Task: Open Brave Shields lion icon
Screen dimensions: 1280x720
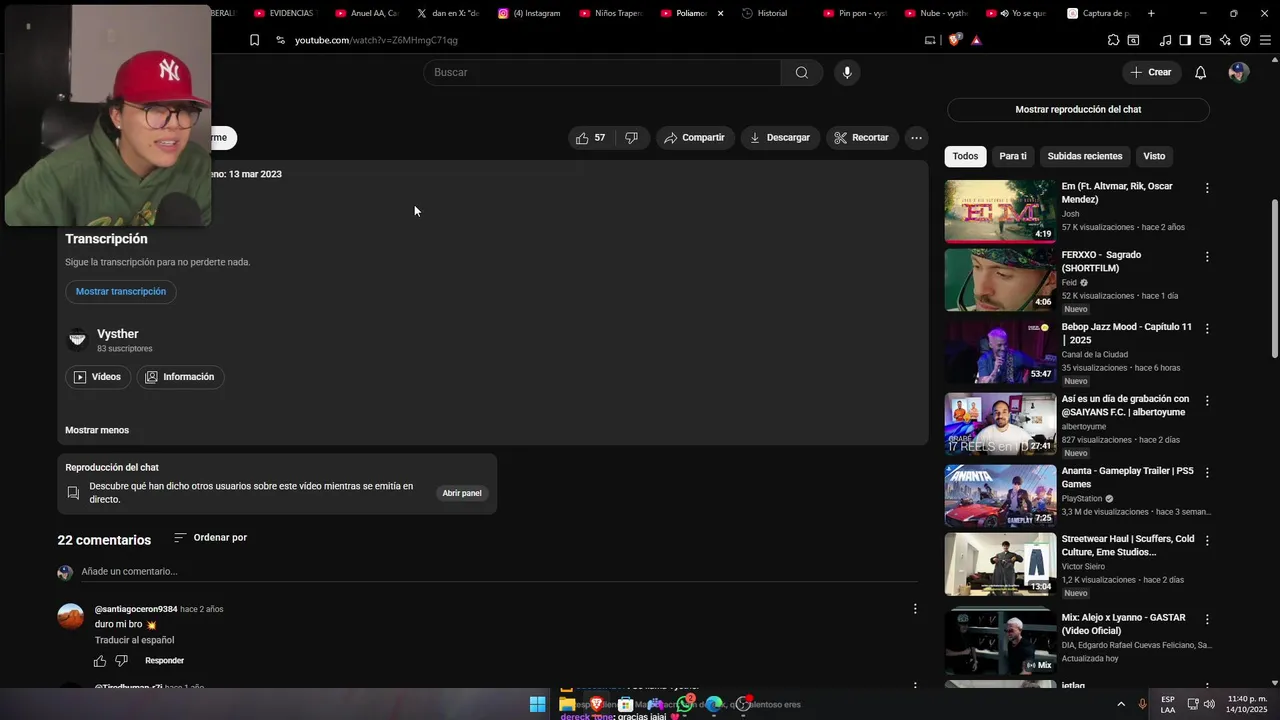Action: 954,40
